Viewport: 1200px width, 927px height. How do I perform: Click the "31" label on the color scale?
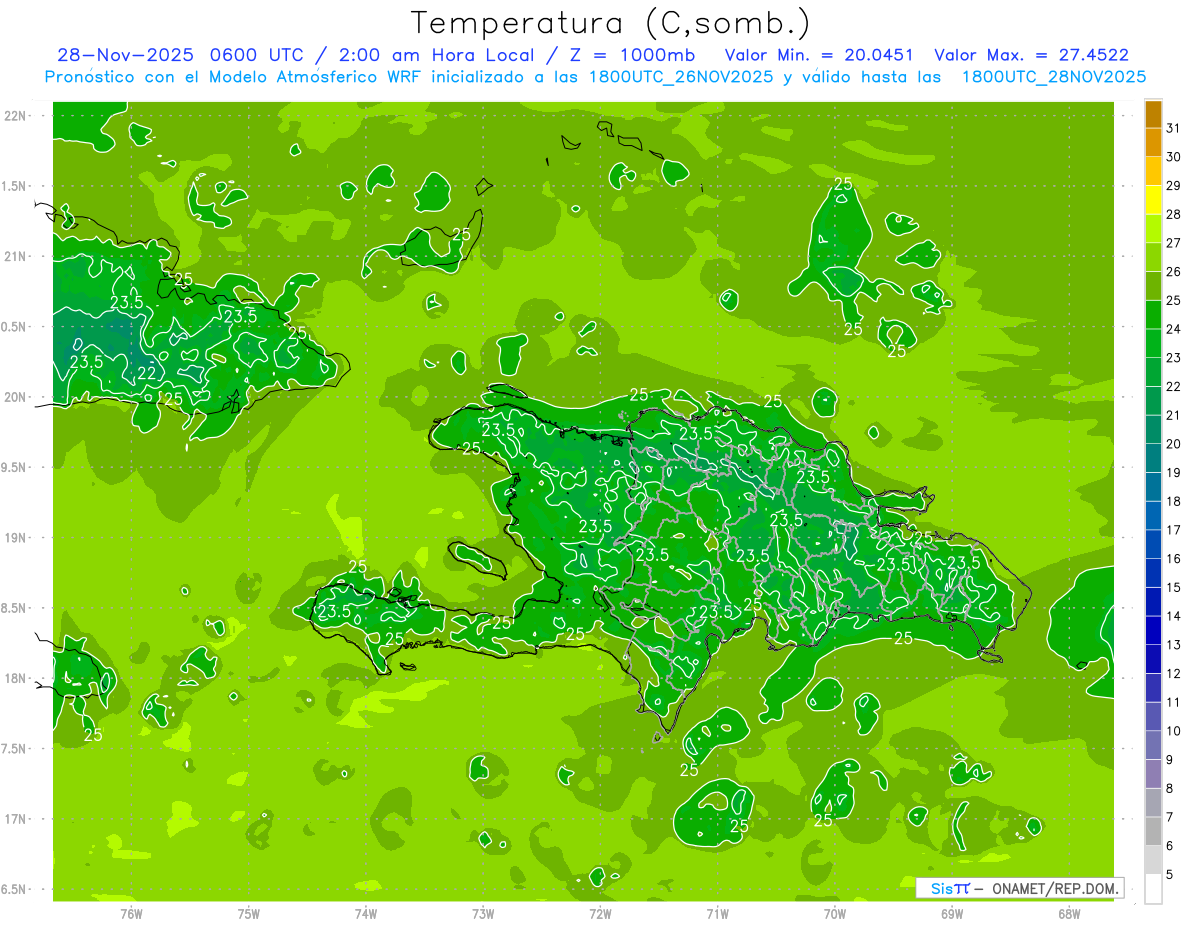(x=1173, y=128)
